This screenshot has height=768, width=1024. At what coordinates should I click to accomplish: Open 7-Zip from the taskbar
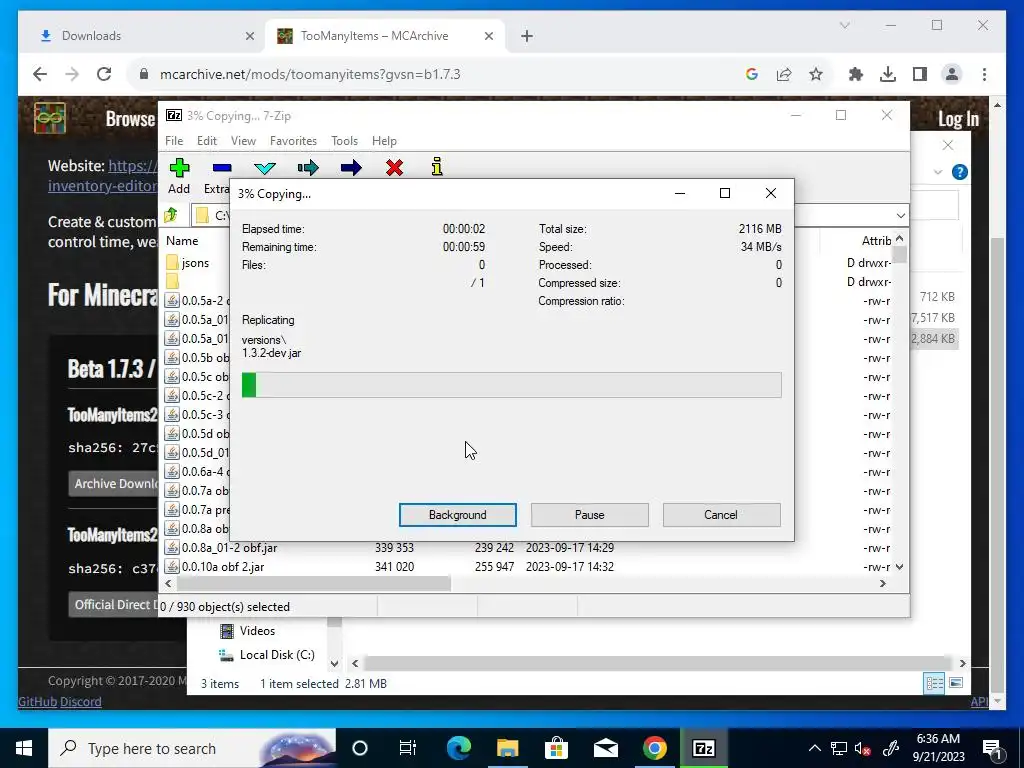703,748
